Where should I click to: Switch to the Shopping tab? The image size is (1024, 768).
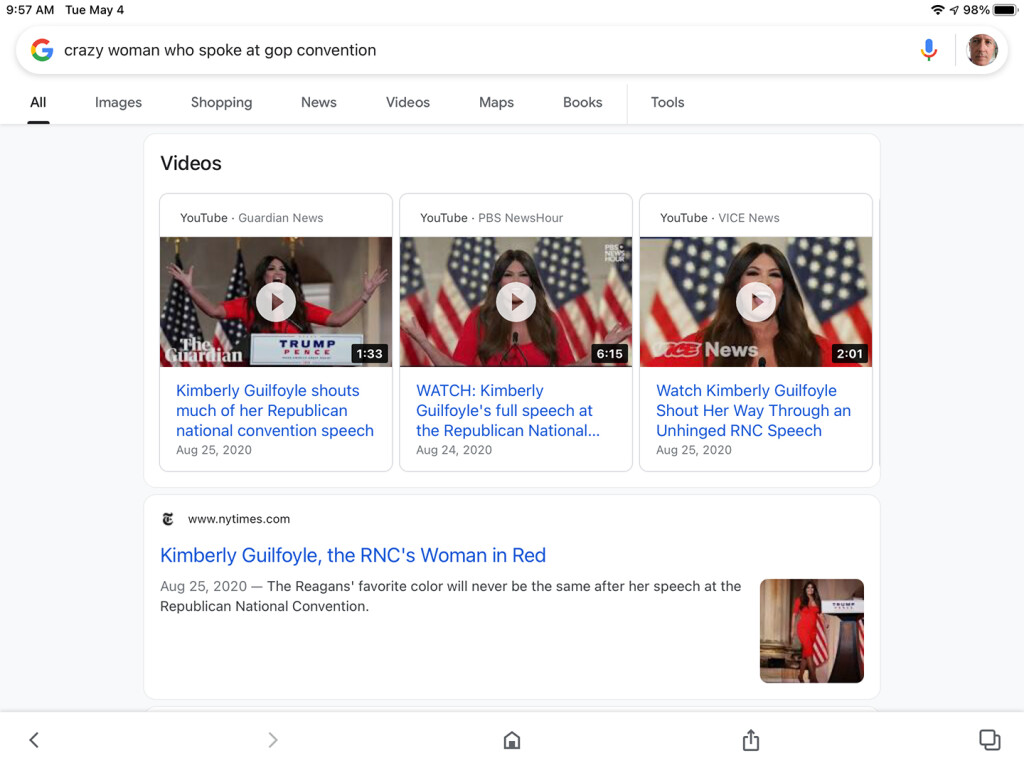point(221,103)
